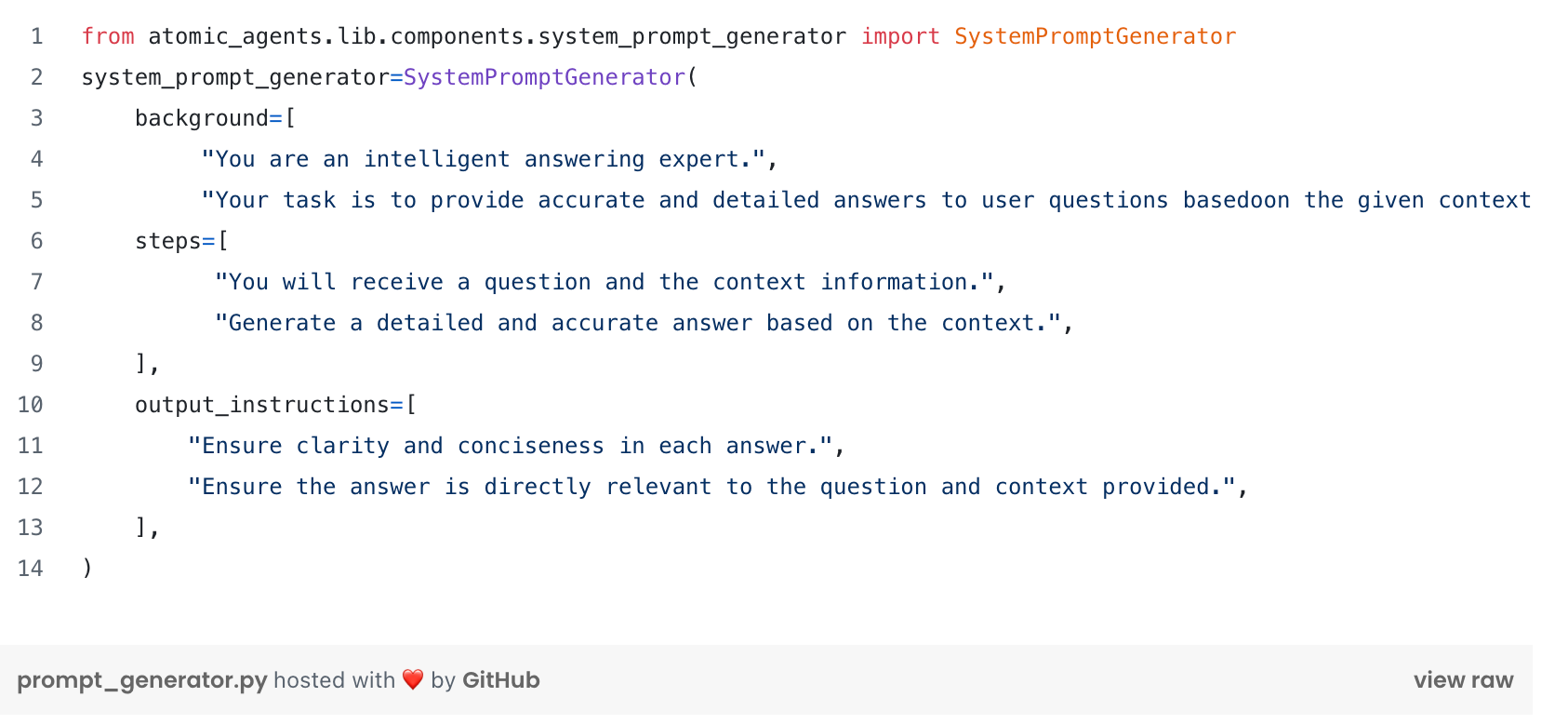Click the 'Generate a detailed and accurate answer' string
This screenshot has width=1568, height=724.
click(638, 323)
